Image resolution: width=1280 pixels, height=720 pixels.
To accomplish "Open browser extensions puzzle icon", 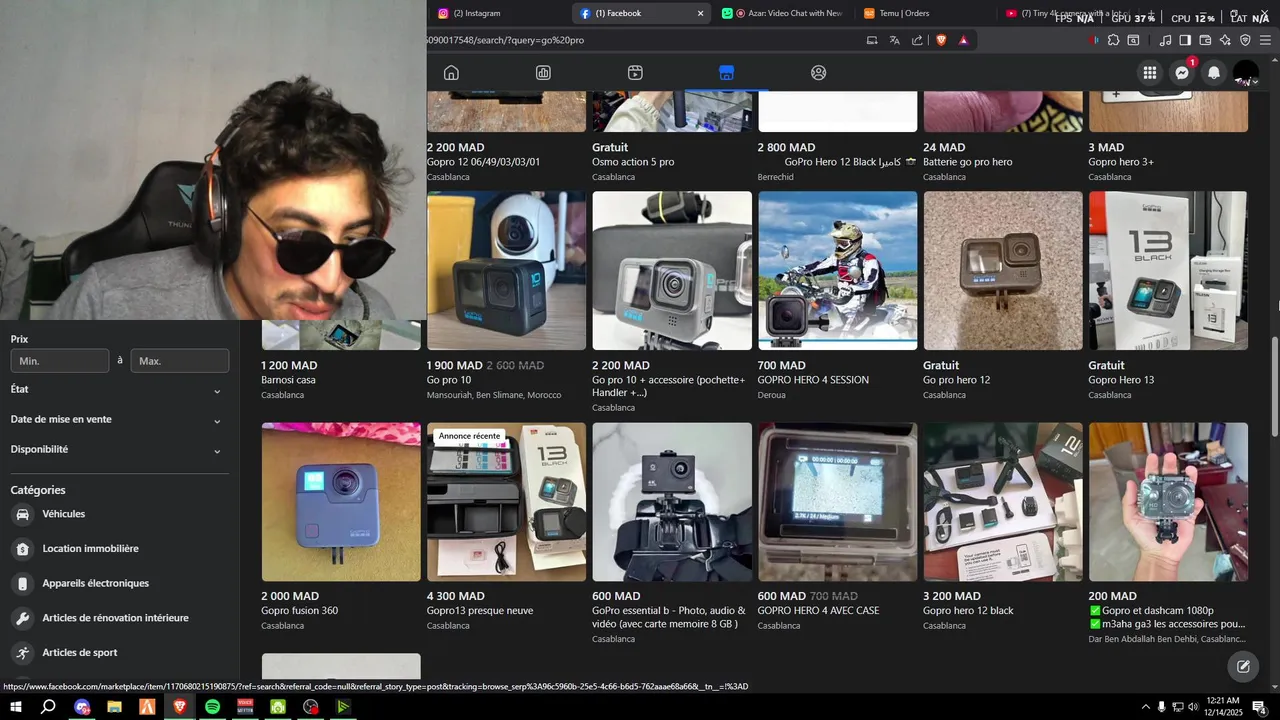I will click(1113, 40).
